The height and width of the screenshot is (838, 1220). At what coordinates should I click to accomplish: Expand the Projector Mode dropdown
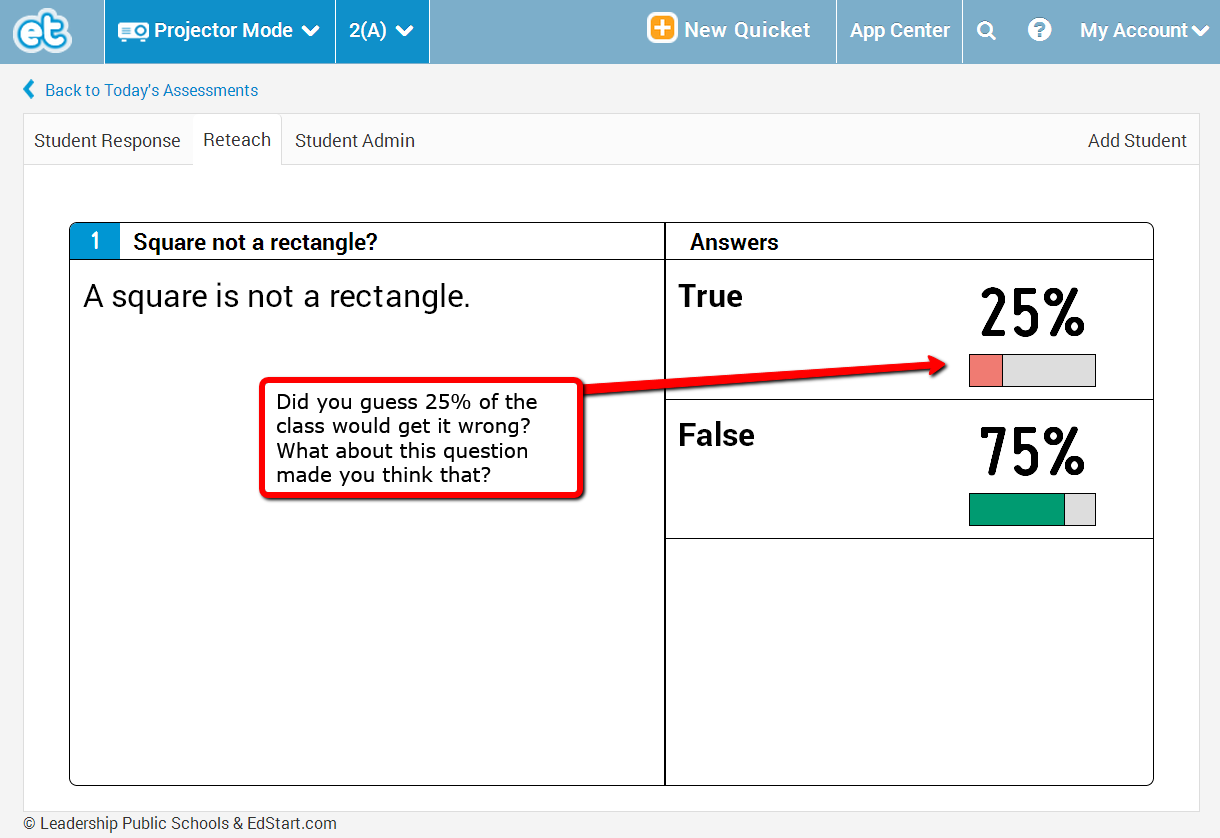click(310, 31)
